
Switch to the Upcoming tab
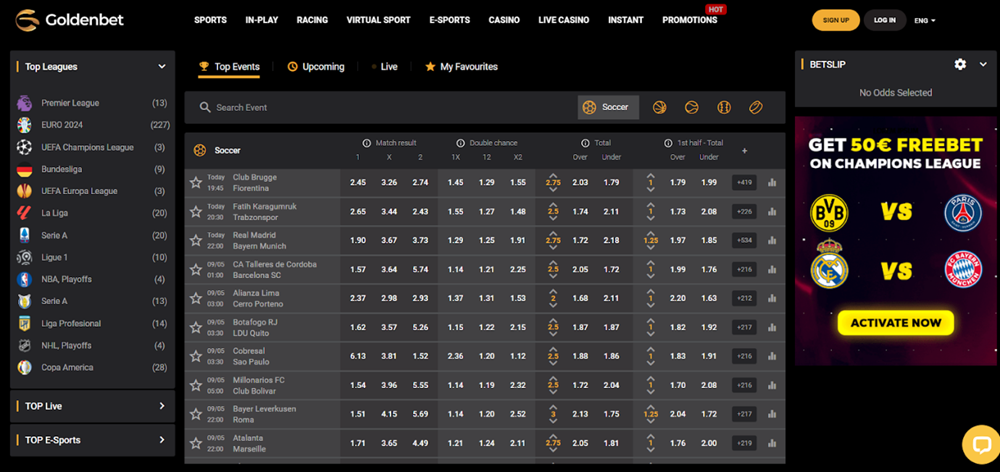316,67
